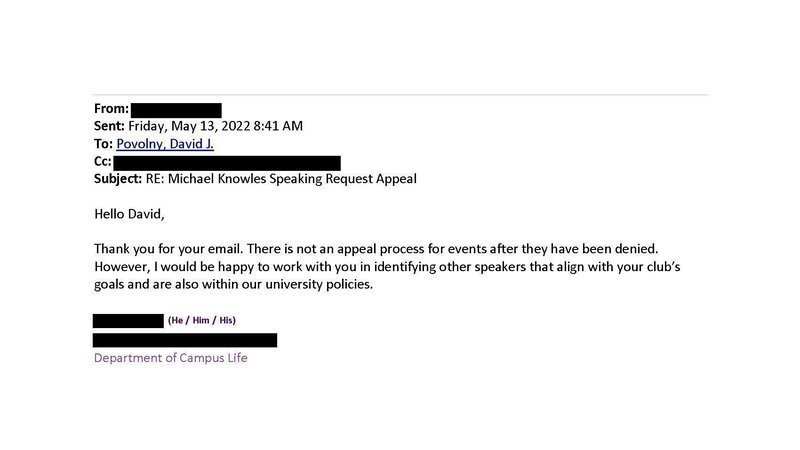Click the redacted signature name block
Image resolution: width=800 pixels, height=450 pixels.
[128, 321]
